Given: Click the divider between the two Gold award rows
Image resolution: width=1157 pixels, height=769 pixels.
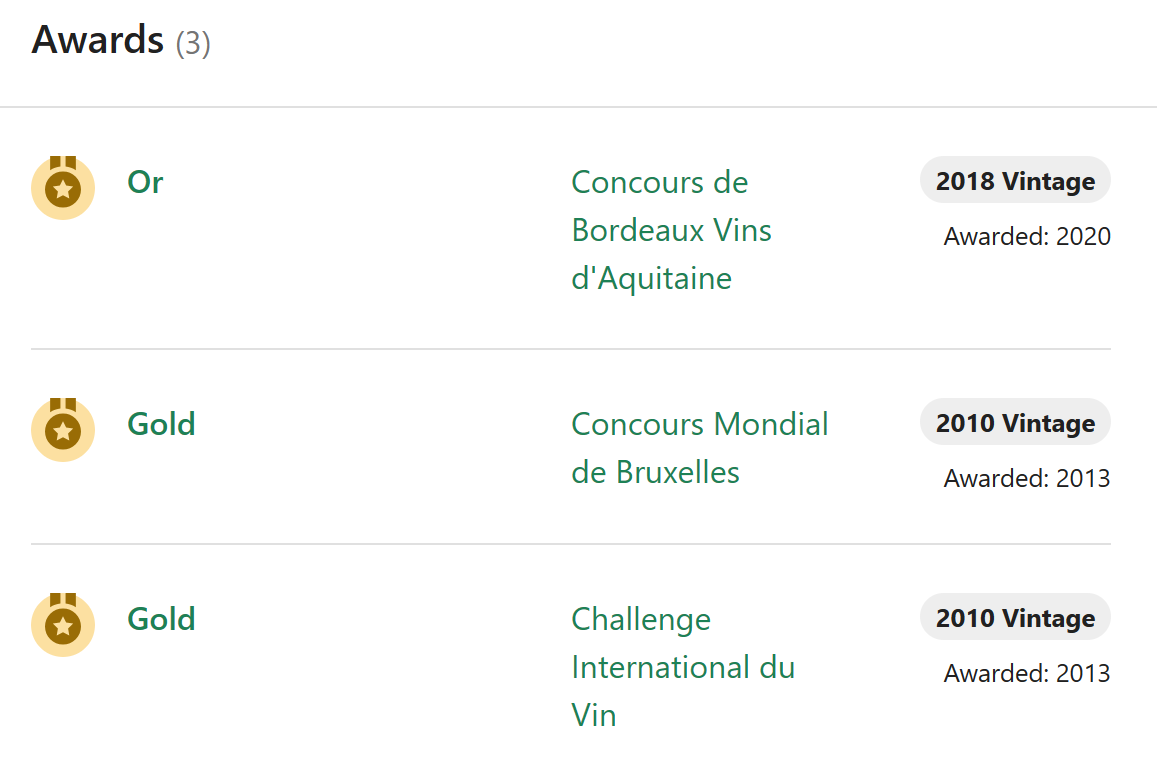Looking at the screenshot, I should click(x=570, y=544).
